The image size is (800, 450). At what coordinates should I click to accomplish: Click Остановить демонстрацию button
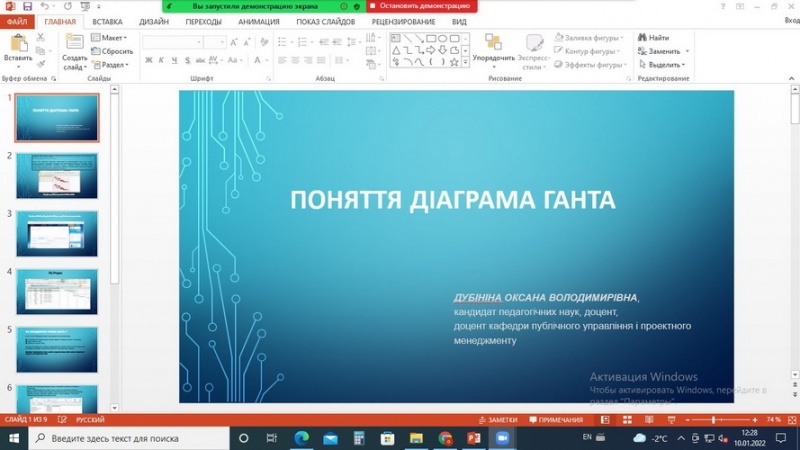[x=422, y=6]
